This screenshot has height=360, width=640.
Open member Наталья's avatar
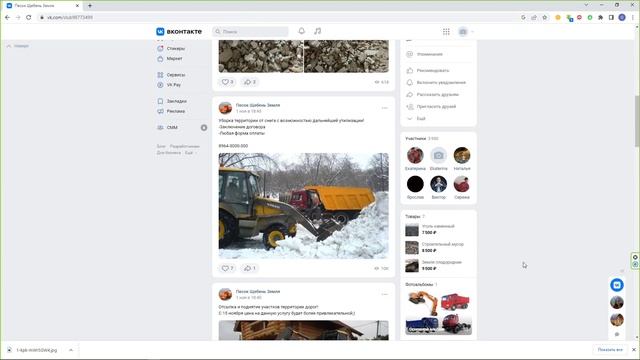(462, 155)
